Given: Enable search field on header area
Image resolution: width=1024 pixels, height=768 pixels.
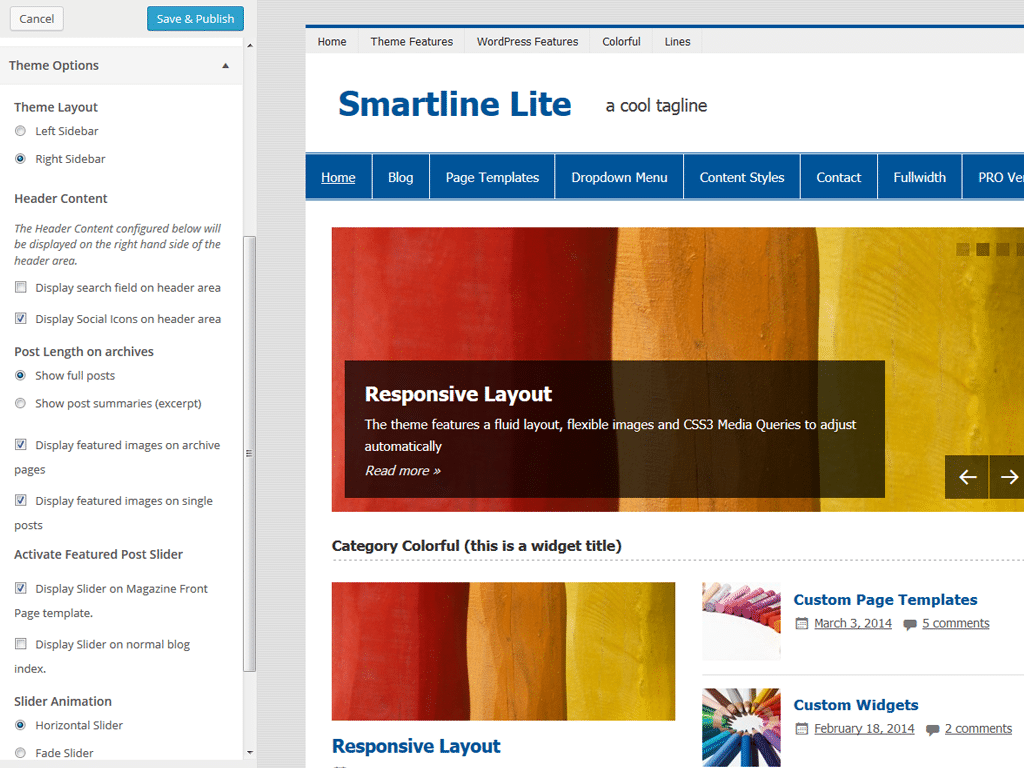Looking at the screenshot, I should click(x=21, y=287).
